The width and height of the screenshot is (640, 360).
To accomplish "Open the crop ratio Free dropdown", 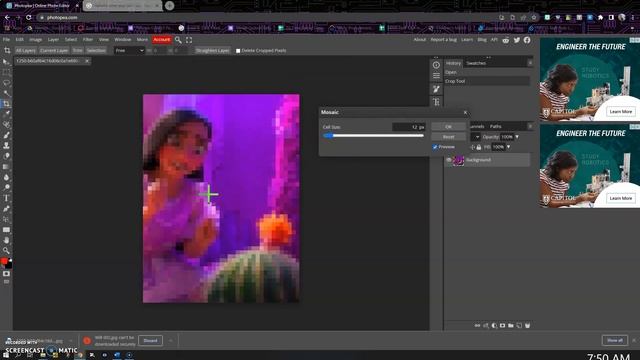I will (129, 51).
